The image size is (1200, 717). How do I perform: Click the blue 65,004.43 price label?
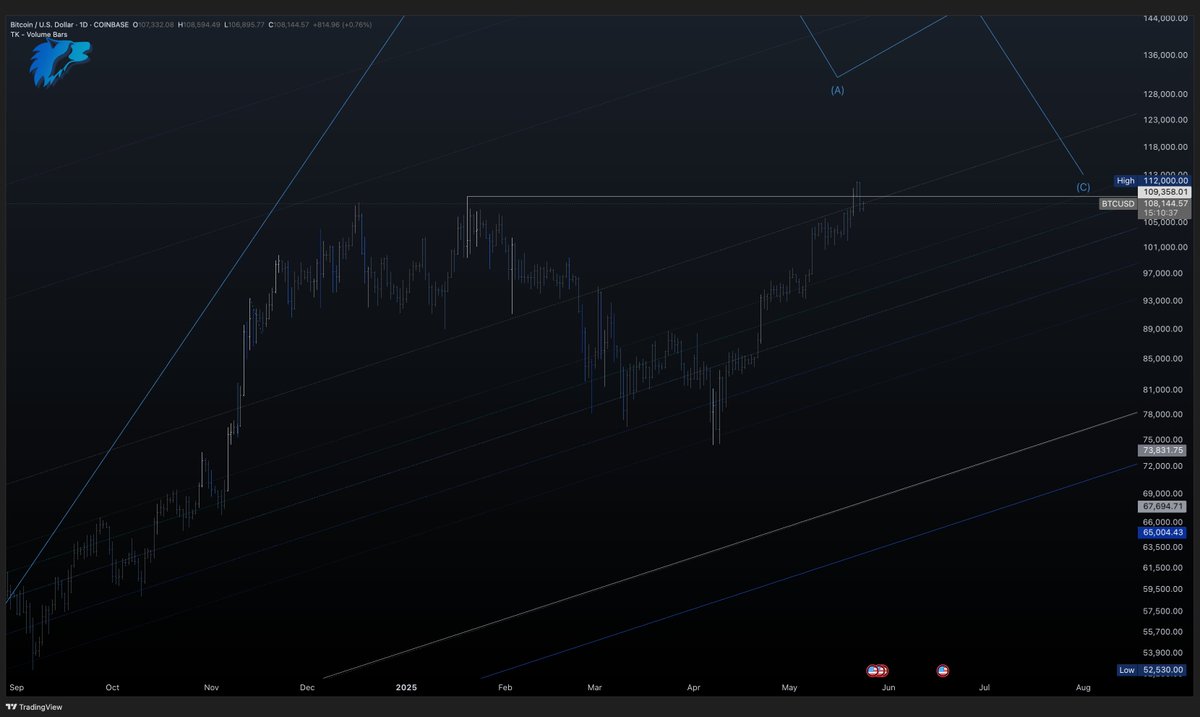(1164, 533)
